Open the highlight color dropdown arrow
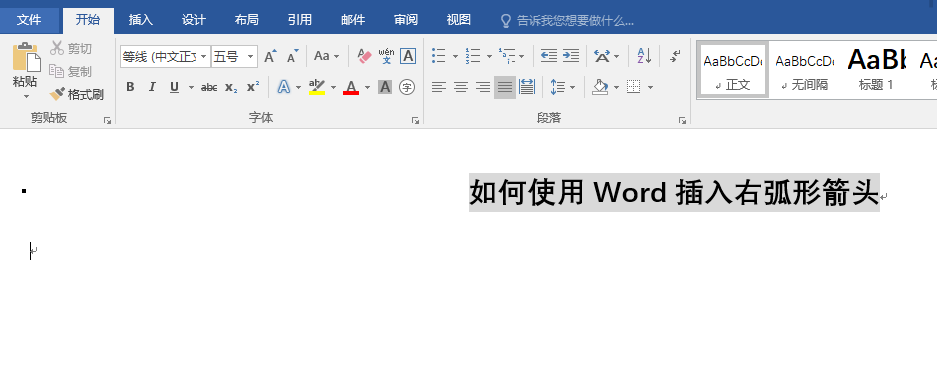937x383 pixels. (x=333, y=88)
